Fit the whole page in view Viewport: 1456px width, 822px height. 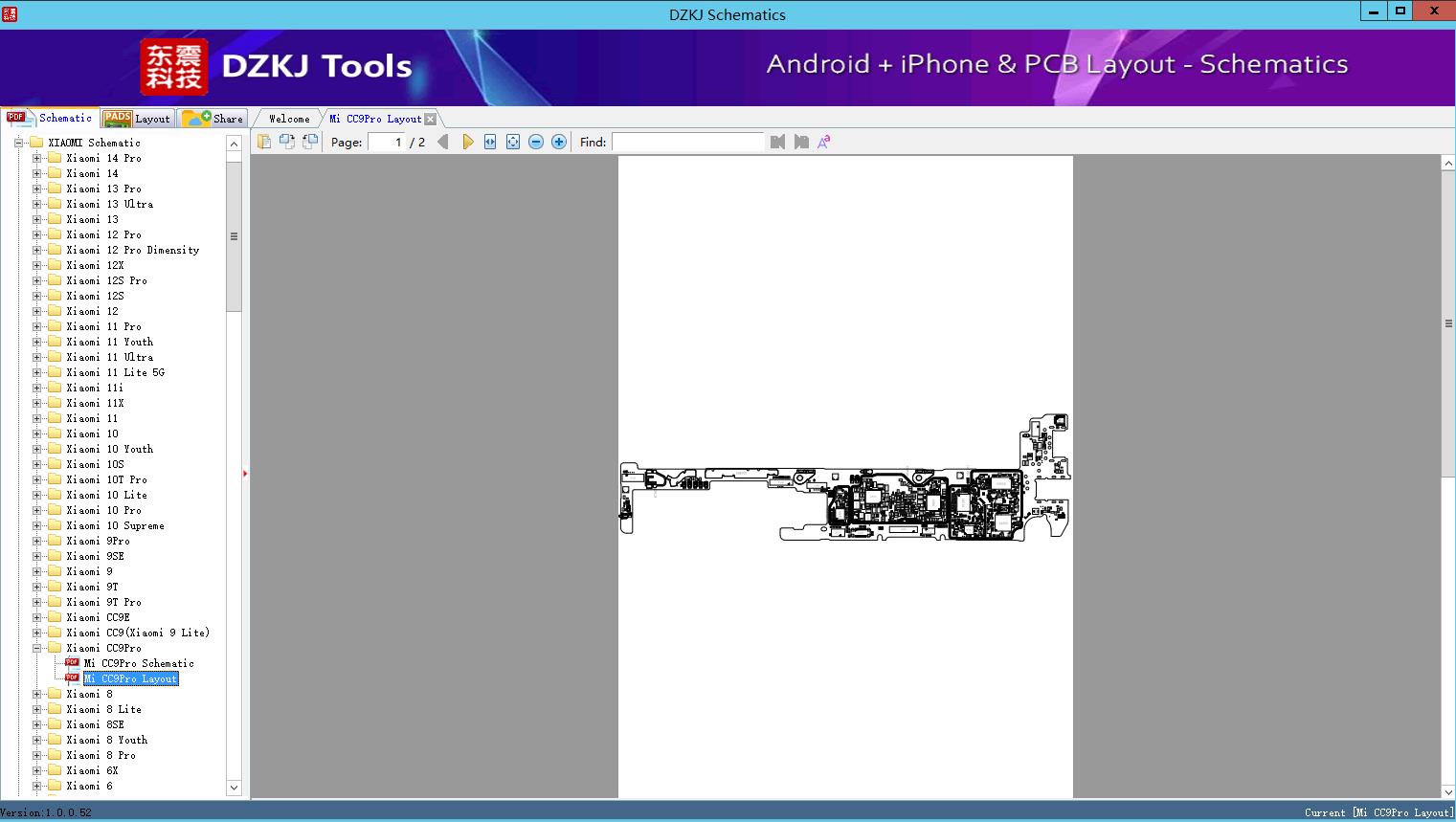click(x=513, y=142)
